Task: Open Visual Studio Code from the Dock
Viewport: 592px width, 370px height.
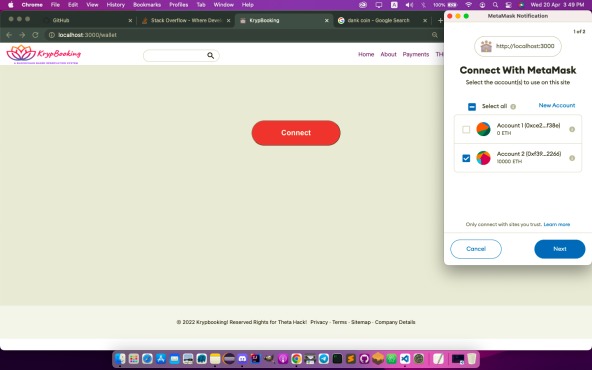Action: [x=405, y=358]
